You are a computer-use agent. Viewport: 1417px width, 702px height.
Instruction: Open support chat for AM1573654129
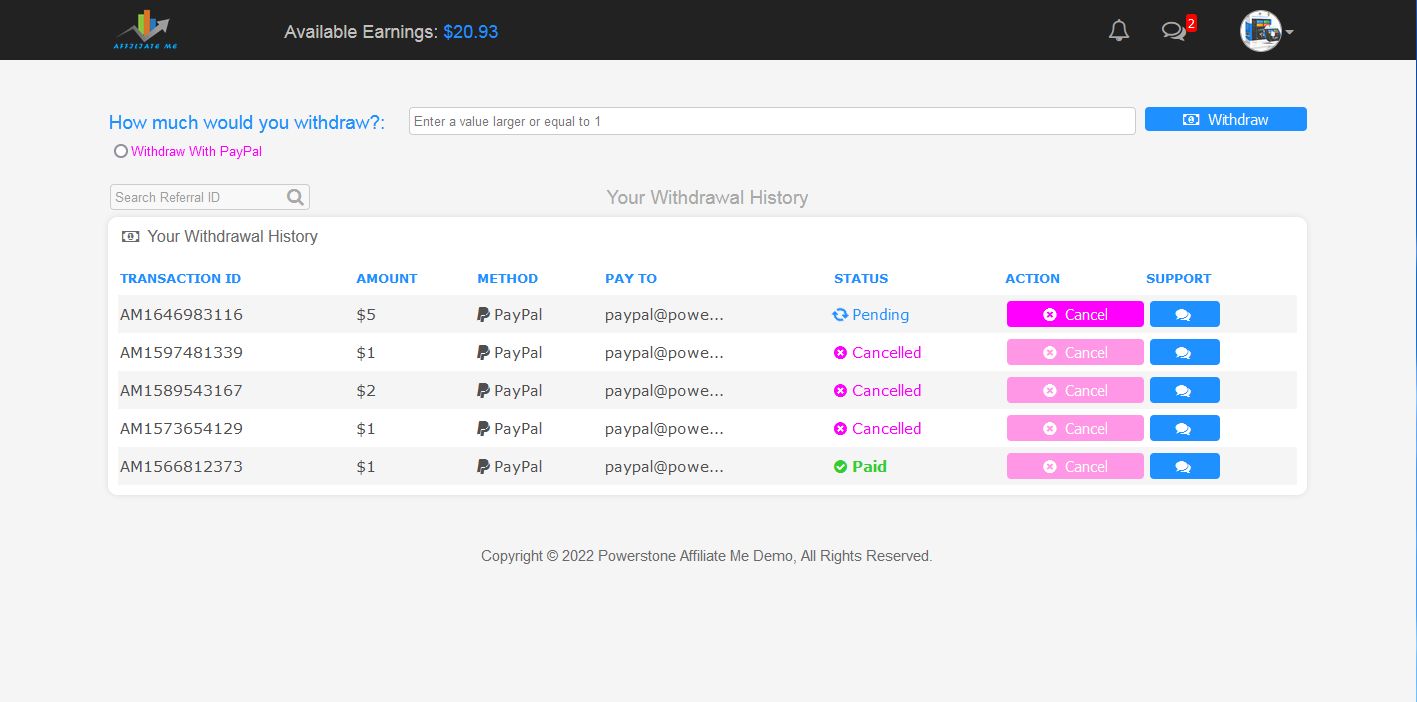[1184, 428]
